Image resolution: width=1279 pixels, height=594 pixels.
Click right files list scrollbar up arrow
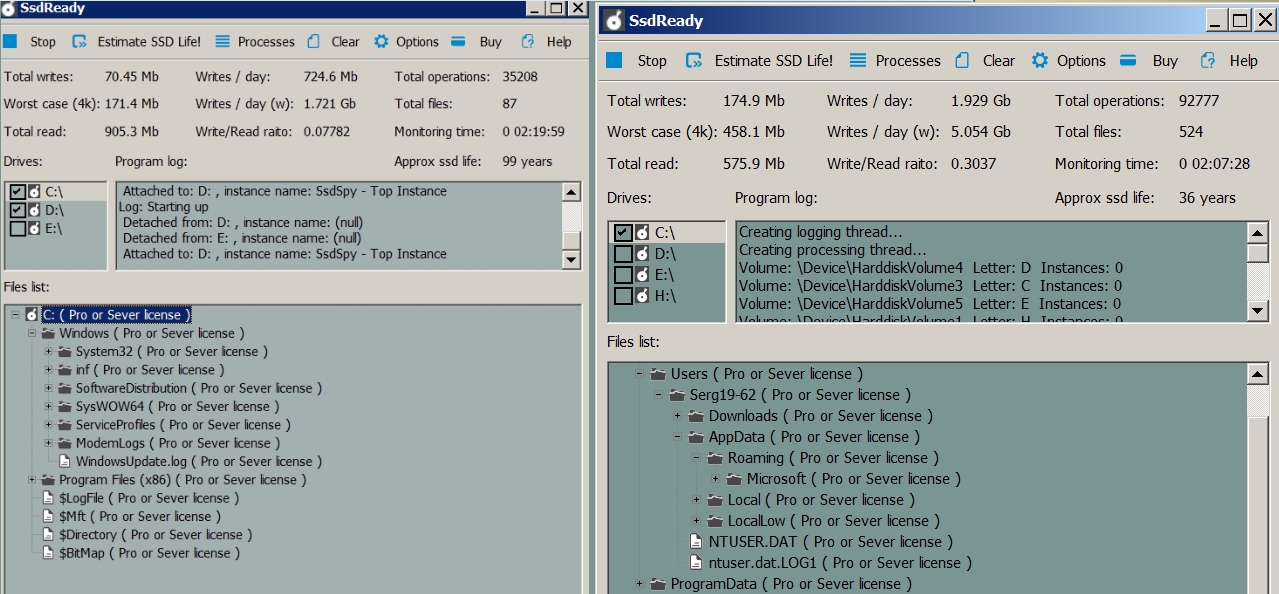[1258, 374]
